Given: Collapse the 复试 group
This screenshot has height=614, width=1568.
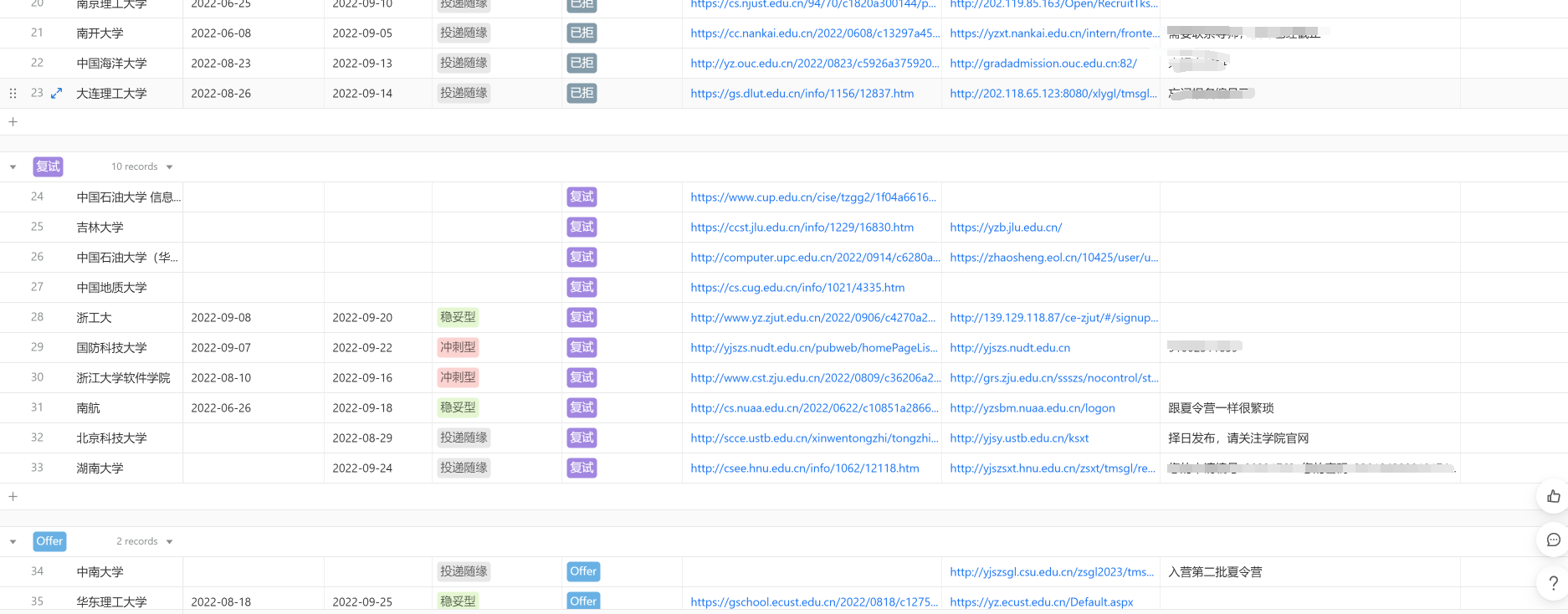Looking at the screenshot, I should (13, 167).
